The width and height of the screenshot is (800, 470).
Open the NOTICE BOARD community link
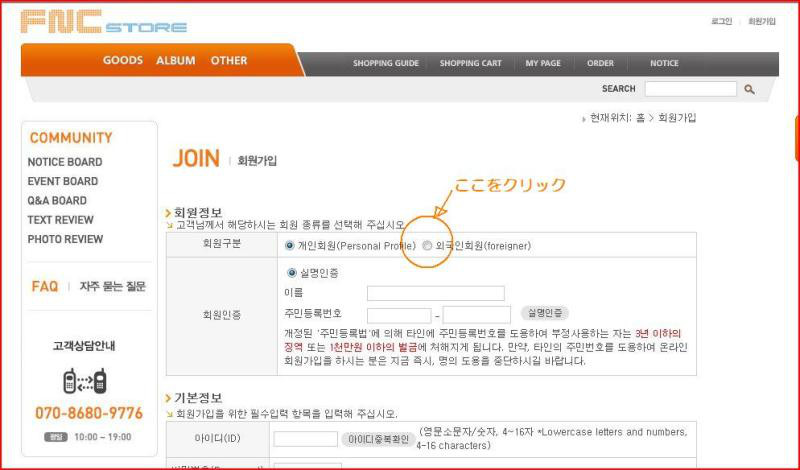pyautogui.click(x=65, y=162)
